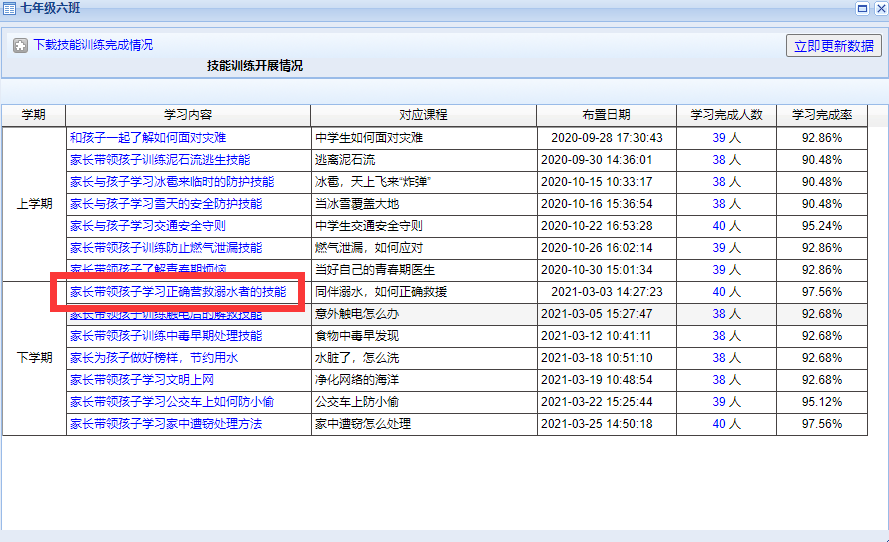Open the 下载技能训练完成情况 link

click(x=93, y=46)
